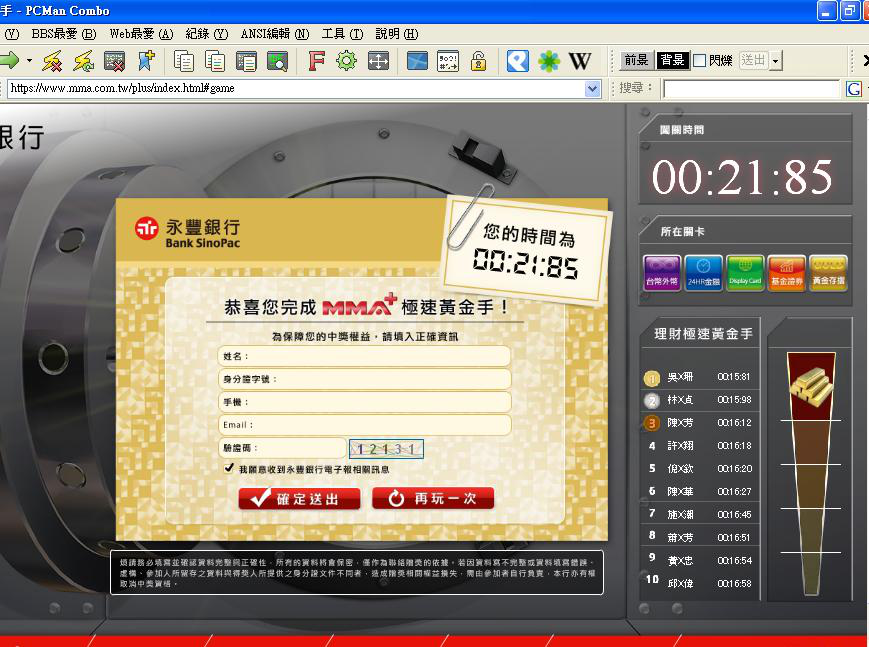The image size is (869, 647).
Task: Click the green forward arrow toolbar icon
Action: pyautogui.click(x=8, y=60)
